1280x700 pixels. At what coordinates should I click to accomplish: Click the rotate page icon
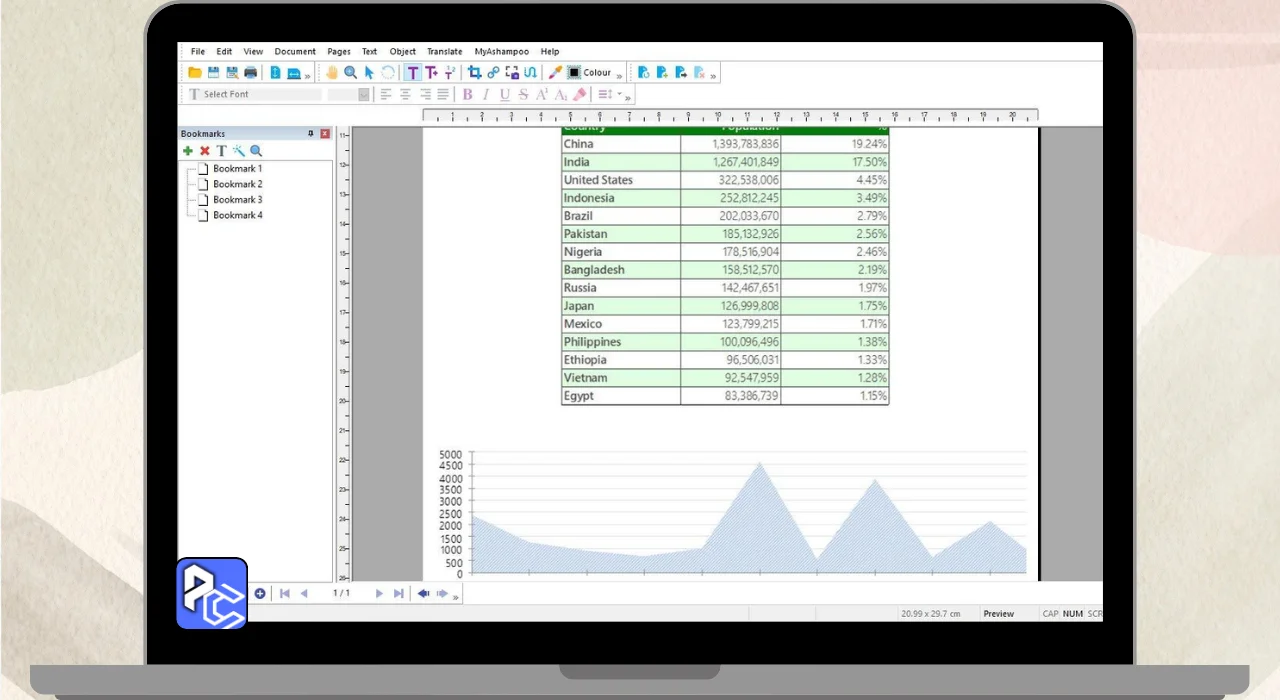pos(644,72)
